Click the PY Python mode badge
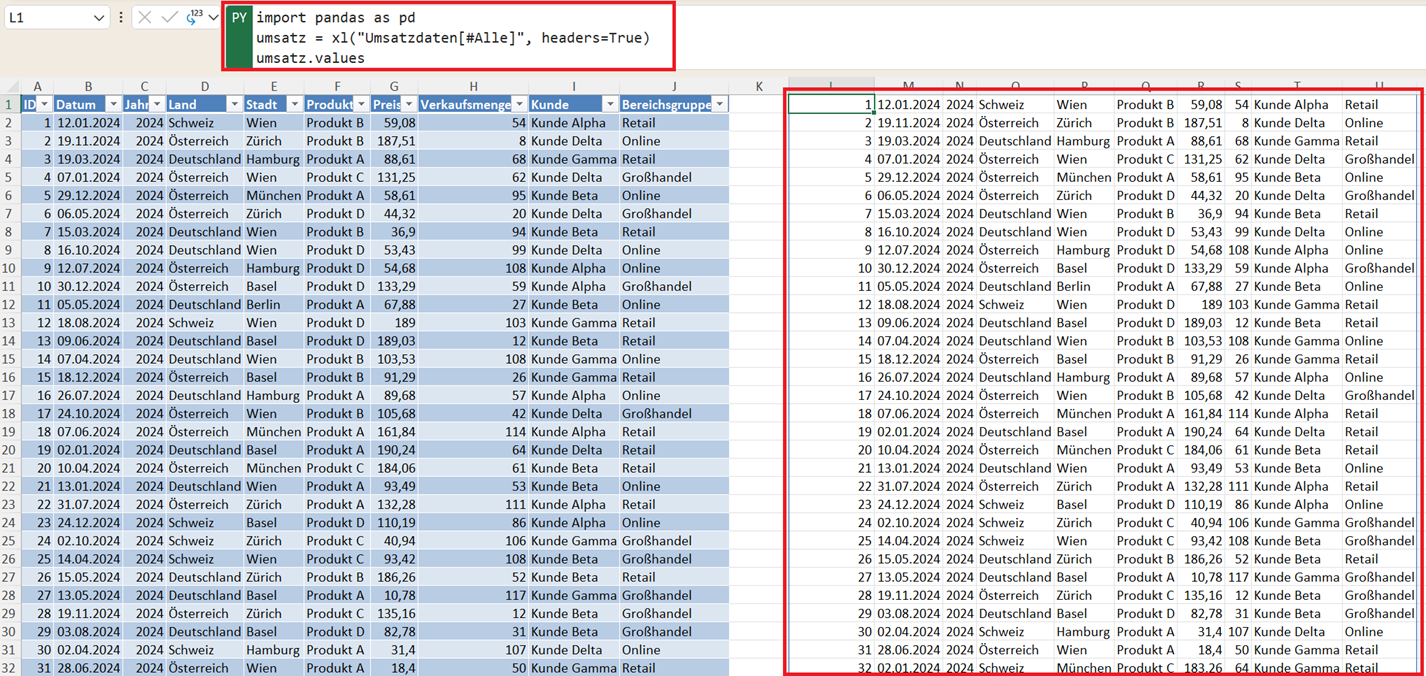The height and width of the screenshot is (676, 1426). [239, 18]
